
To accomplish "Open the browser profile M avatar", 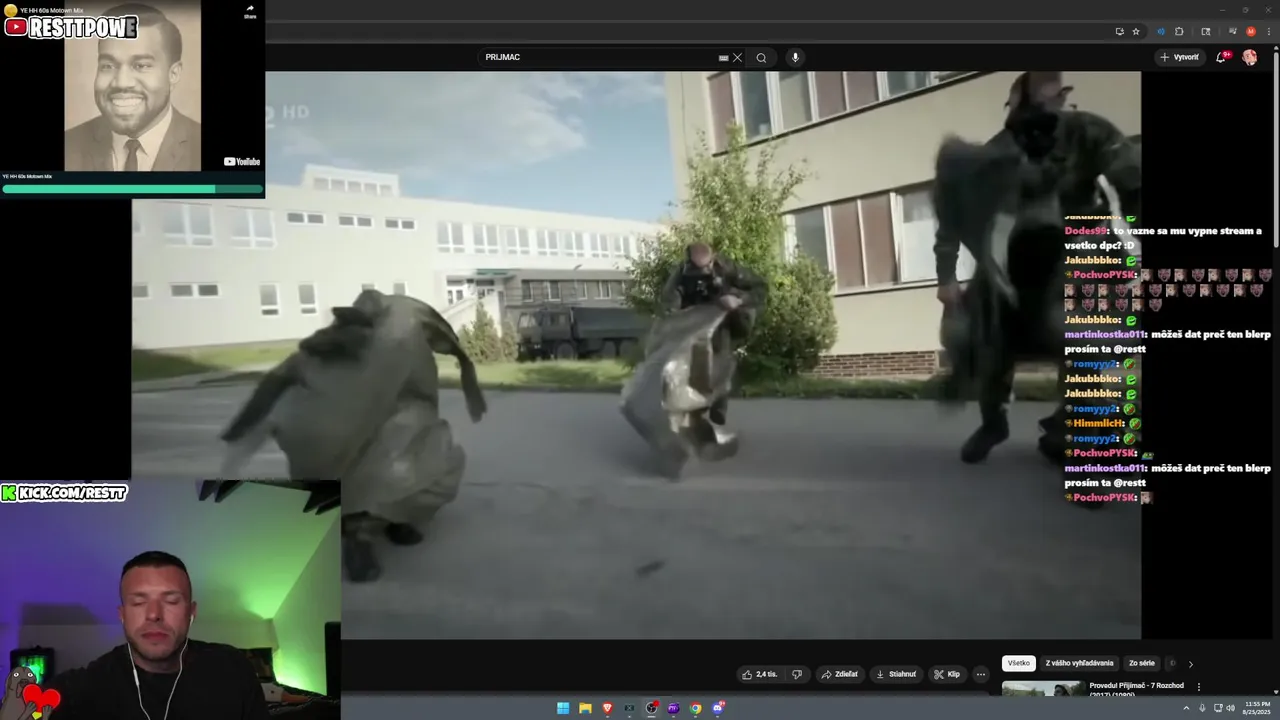I will (1251, 31).
